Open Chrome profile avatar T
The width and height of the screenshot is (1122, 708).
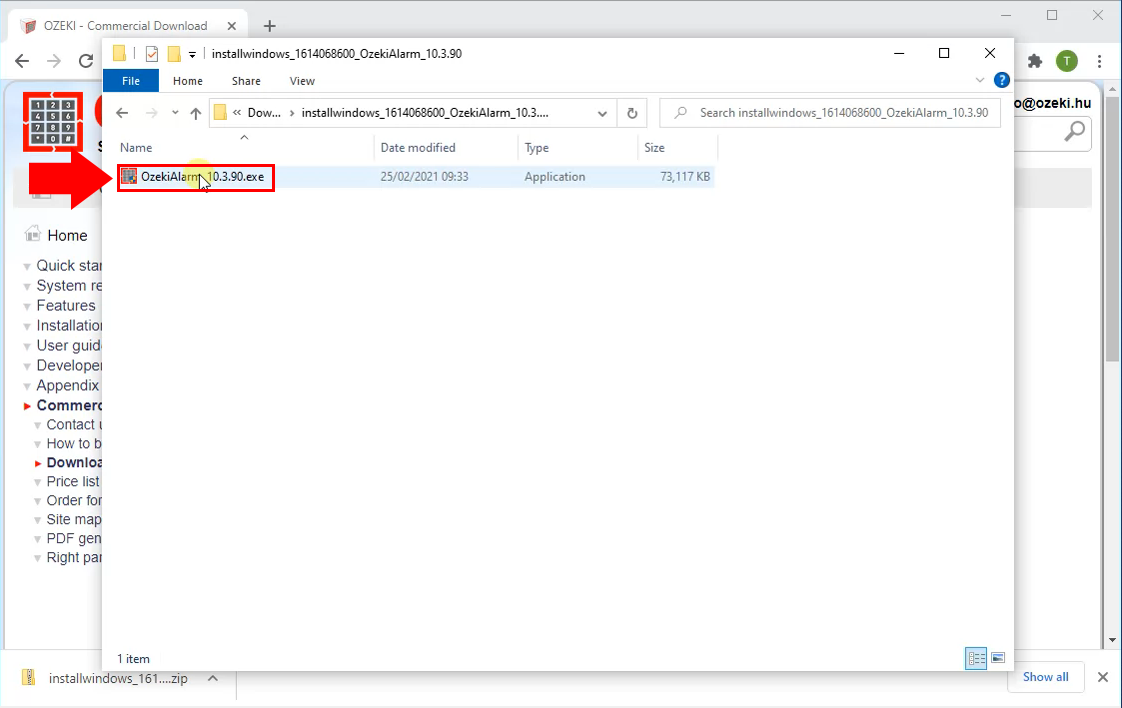[1066, 61]
